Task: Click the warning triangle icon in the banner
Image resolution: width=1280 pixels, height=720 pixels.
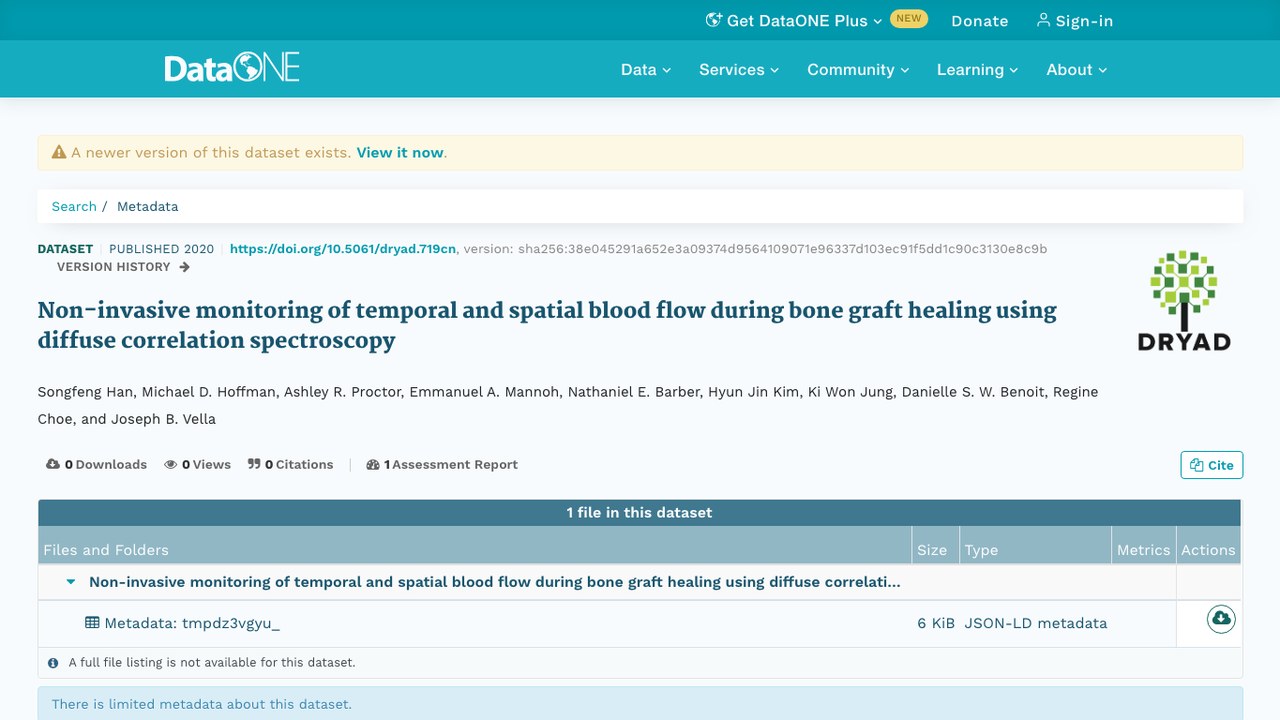Action: coord(59,153)
